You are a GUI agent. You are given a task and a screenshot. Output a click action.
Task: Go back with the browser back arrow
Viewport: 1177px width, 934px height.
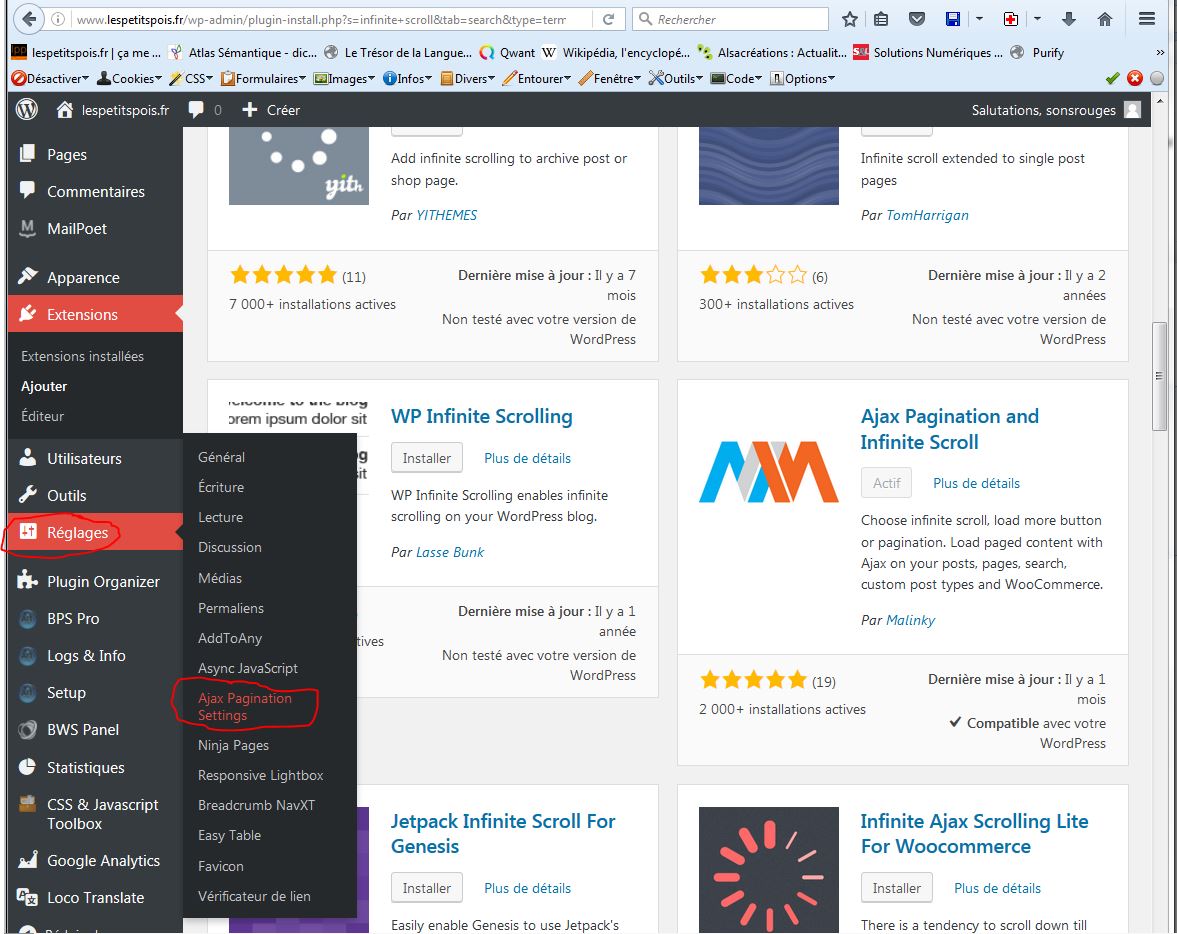(x=27, y=19)
